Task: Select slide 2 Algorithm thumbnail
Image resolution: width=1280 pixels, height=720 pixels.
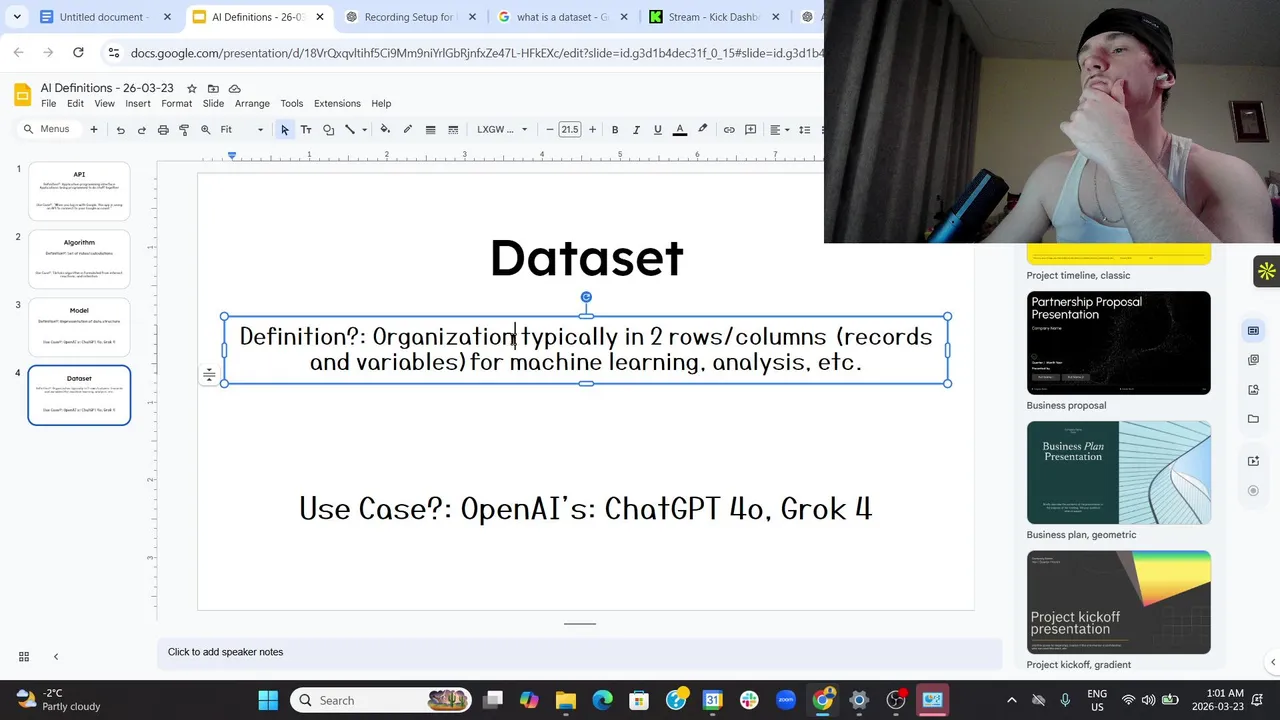Action: click(79, 259)
